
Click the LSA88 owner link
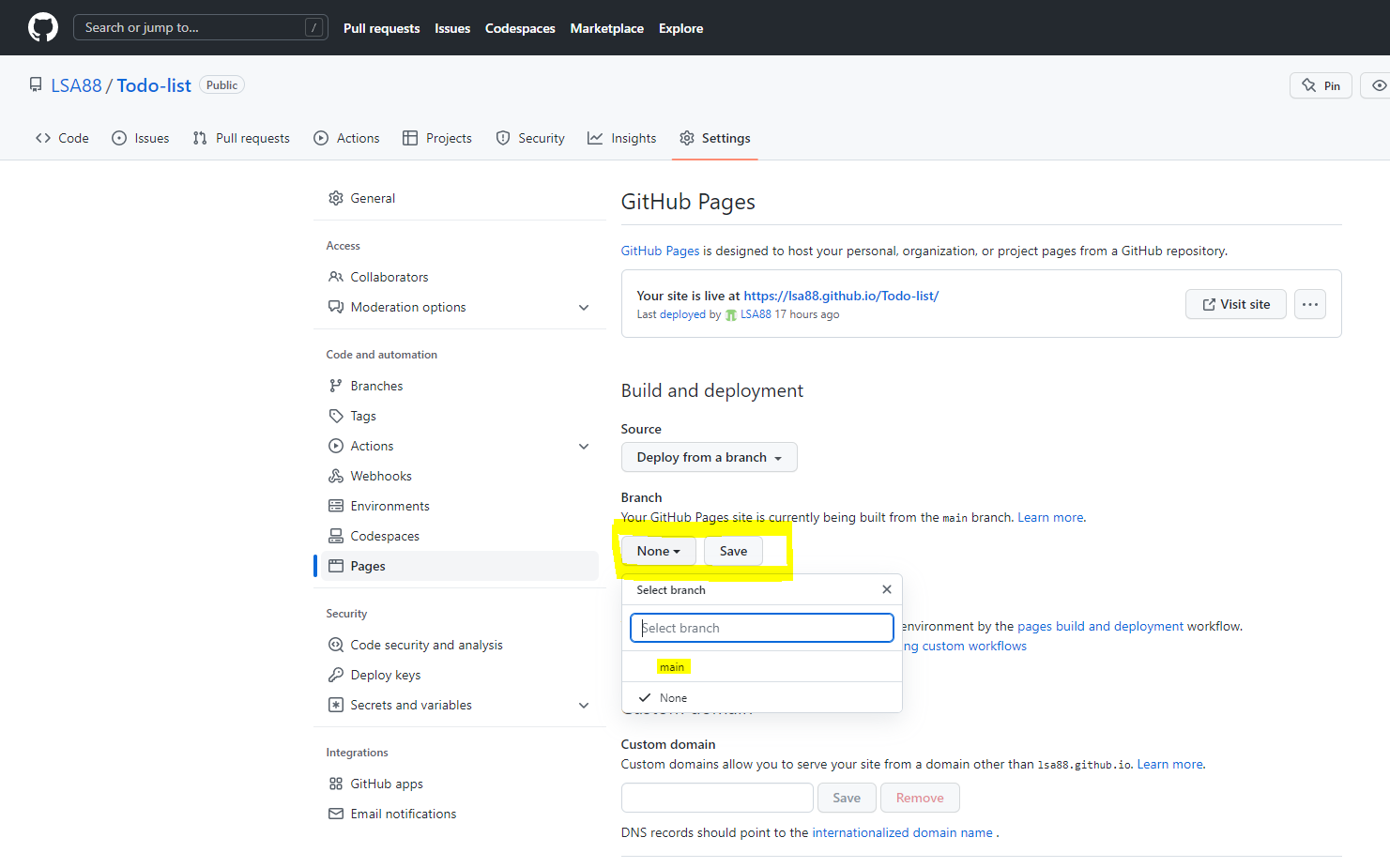(x=76, y=85)
